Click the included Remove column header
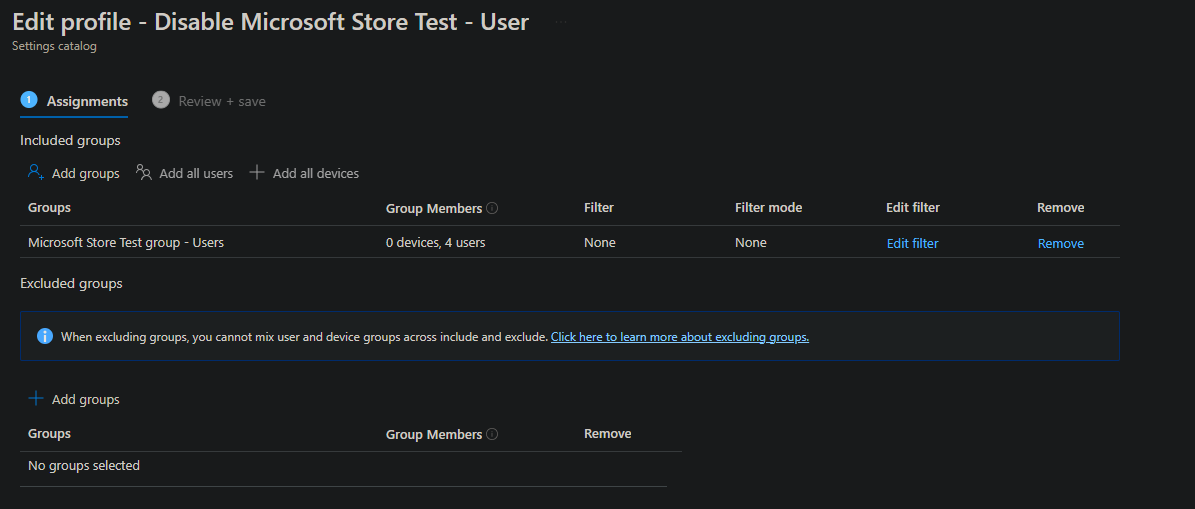Image resolution: width=1195 pixels, height=509 pixels. (x=1061, y=207)
